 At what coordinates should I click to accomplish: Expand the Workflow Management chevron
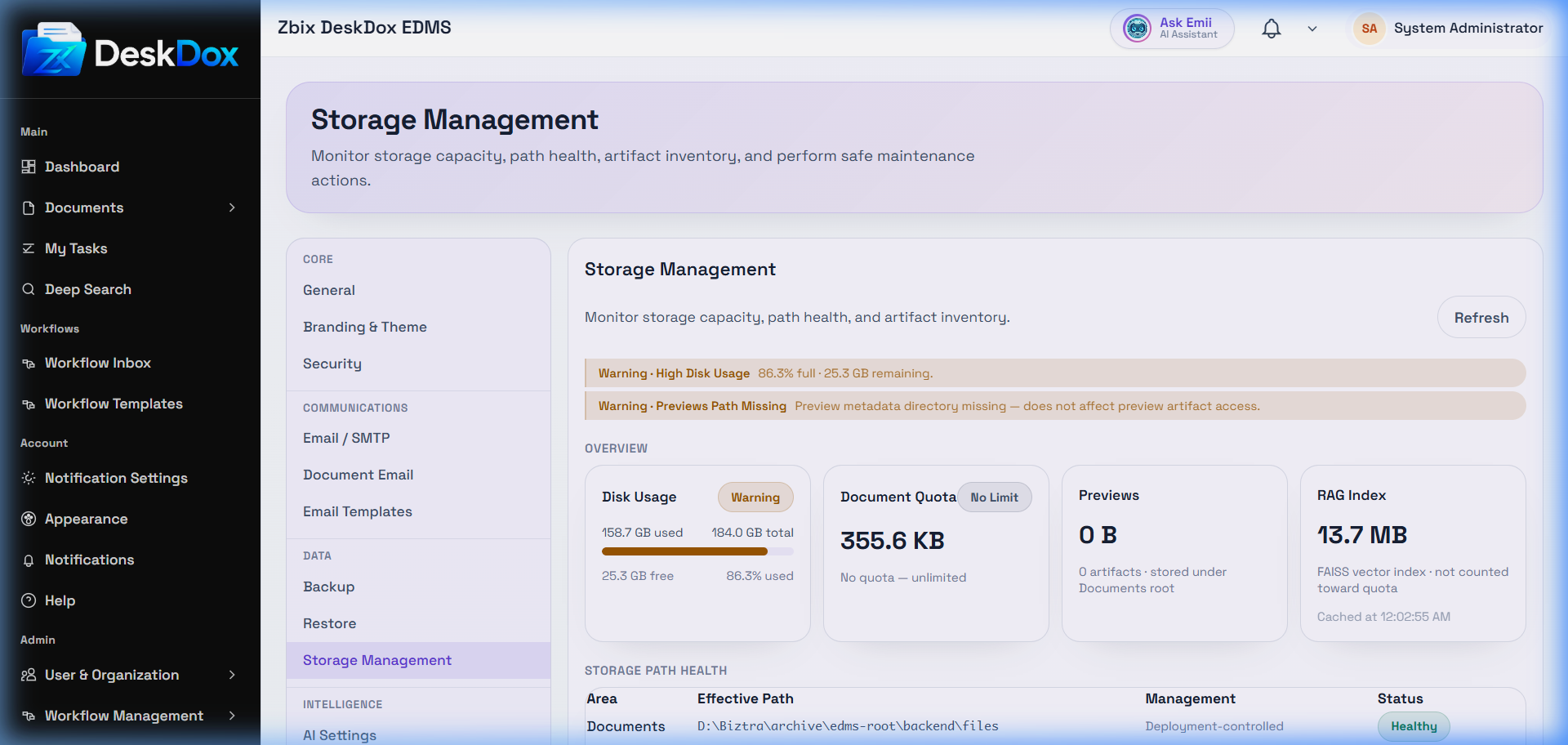[x=232, y=716]
